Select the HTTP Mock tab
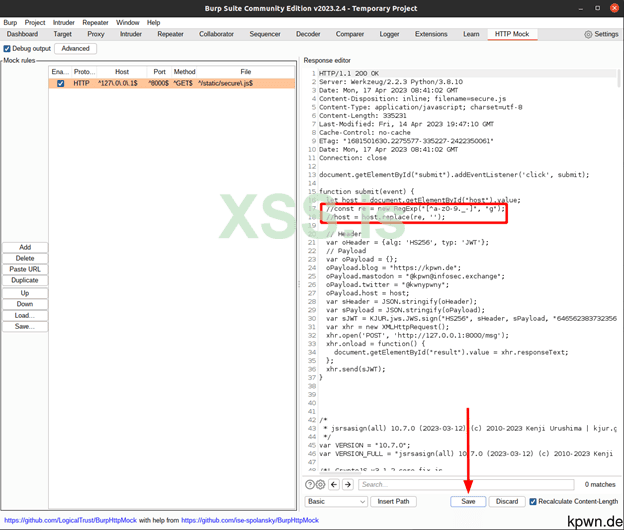The height and width of the screenshot is (530, 624). tap(512, 34)
